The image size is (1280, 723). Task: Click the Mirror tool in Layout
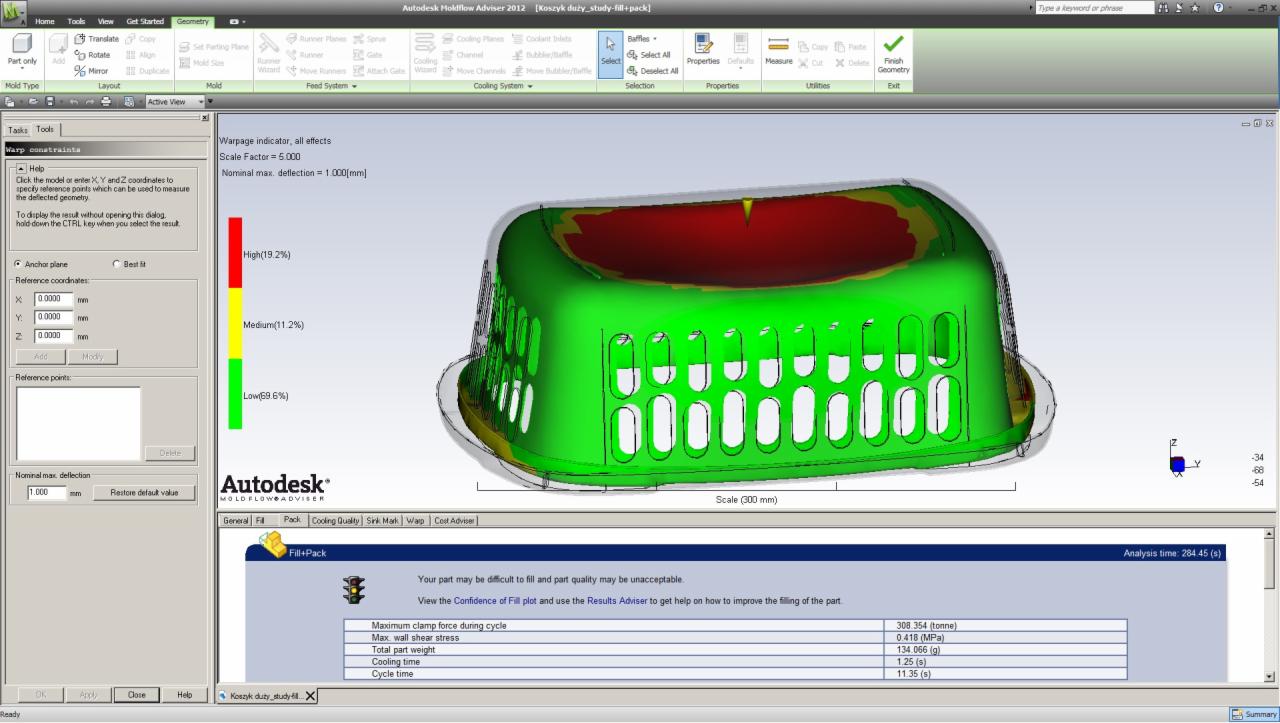pos(92,71)
